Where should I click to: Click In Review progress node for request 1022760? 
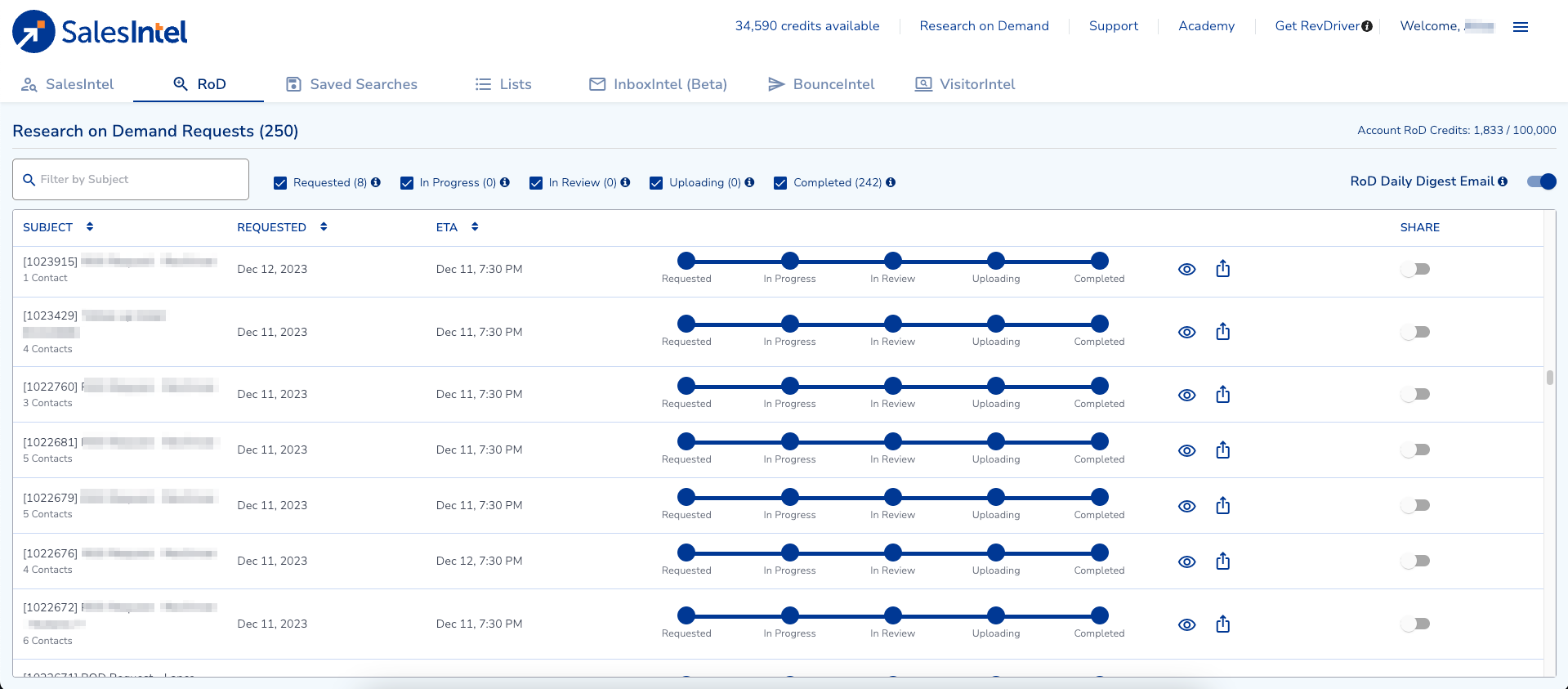click(893, 386)
